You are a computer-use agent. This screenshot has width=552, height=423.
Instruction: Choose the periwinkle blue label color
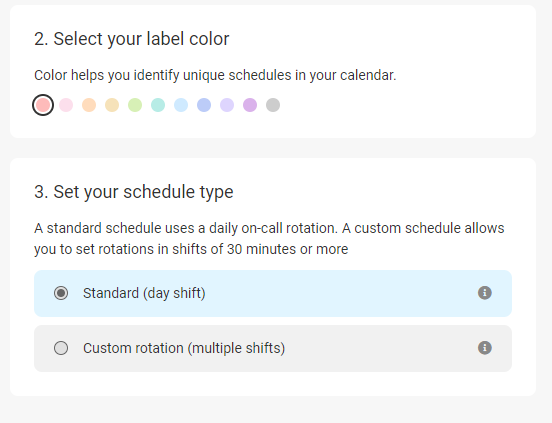point(204,105)
